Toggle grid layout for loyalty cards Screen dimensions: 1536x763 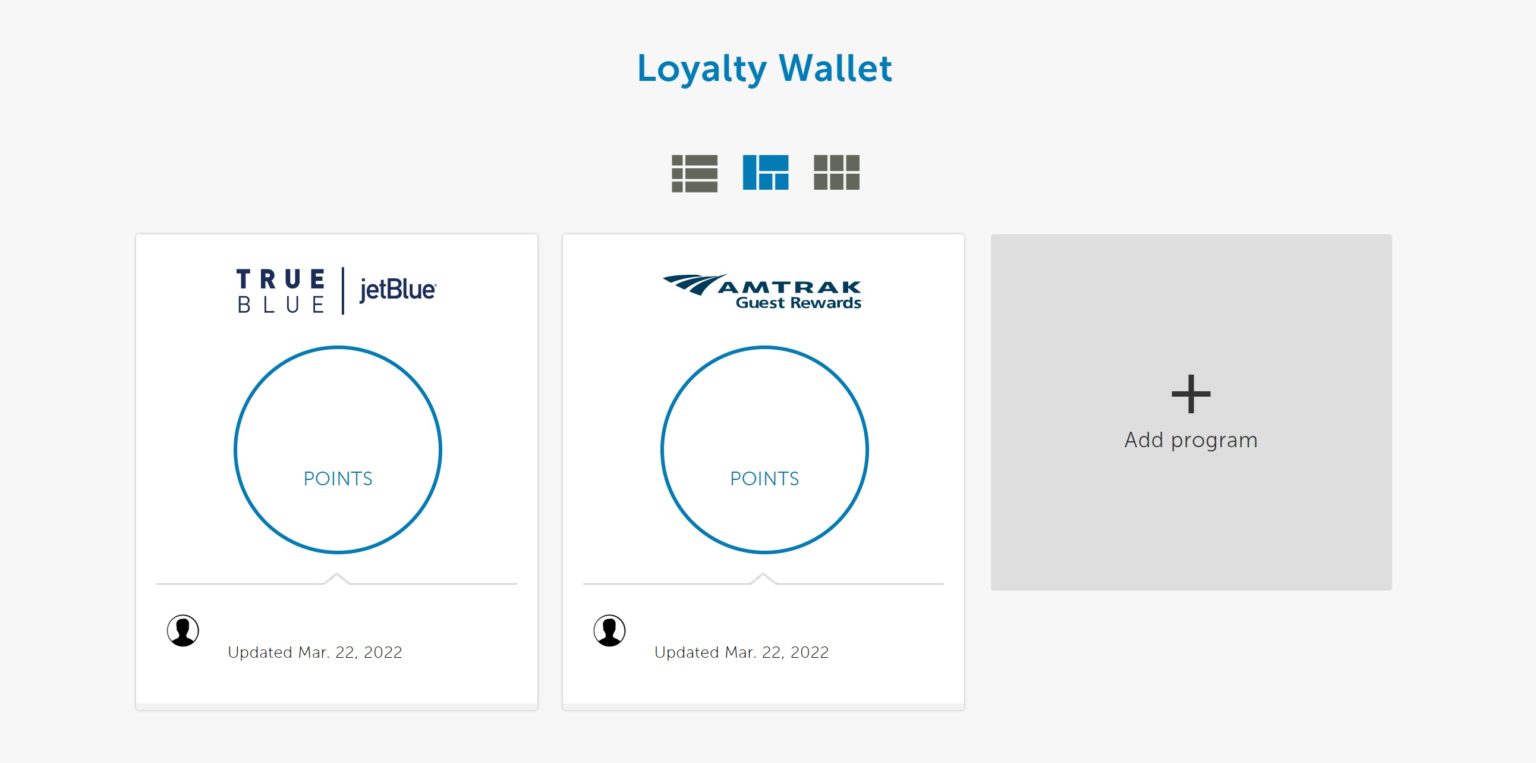point(835,172)
